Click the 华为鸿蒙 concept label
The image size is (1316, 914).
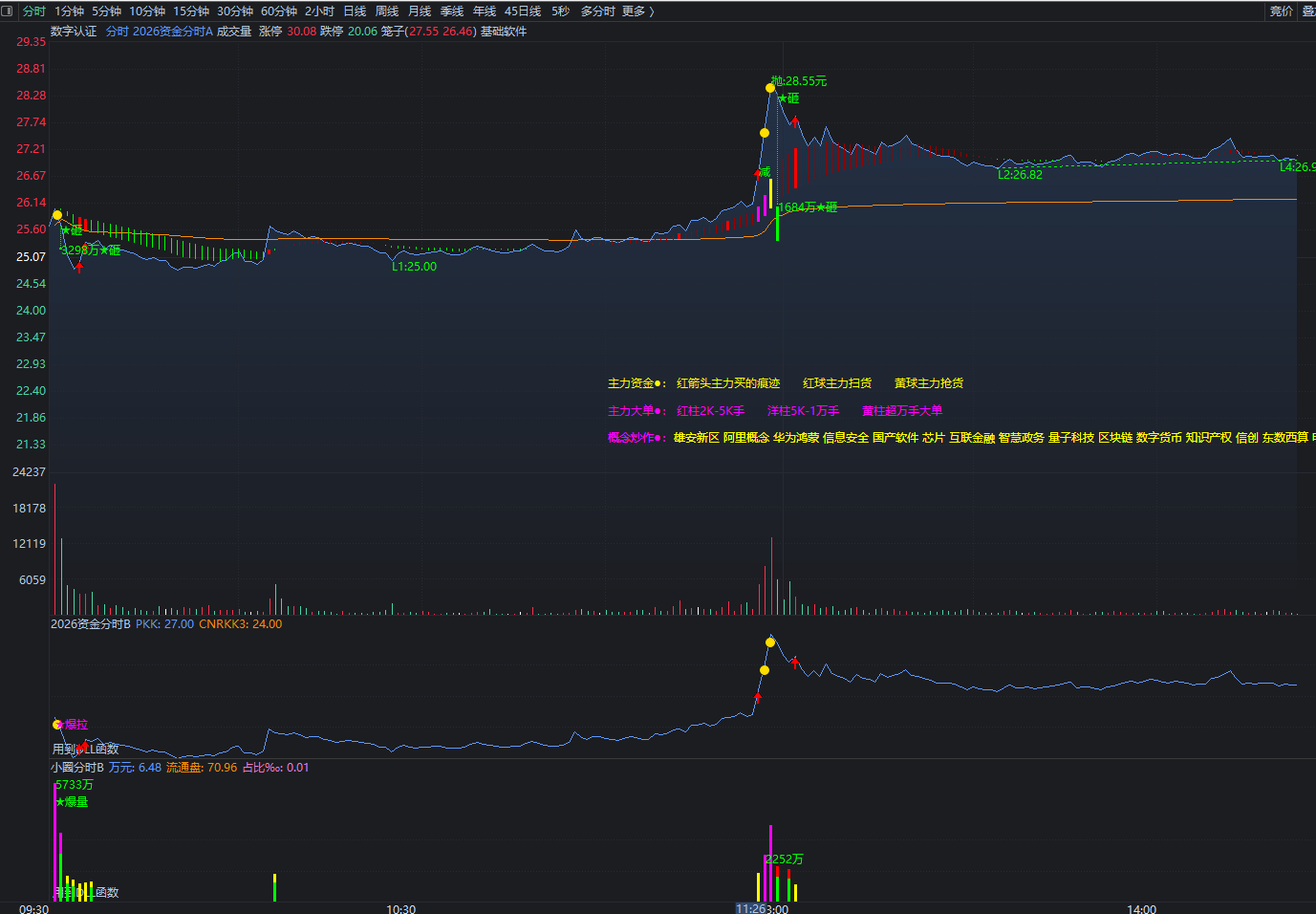(796, 438)
